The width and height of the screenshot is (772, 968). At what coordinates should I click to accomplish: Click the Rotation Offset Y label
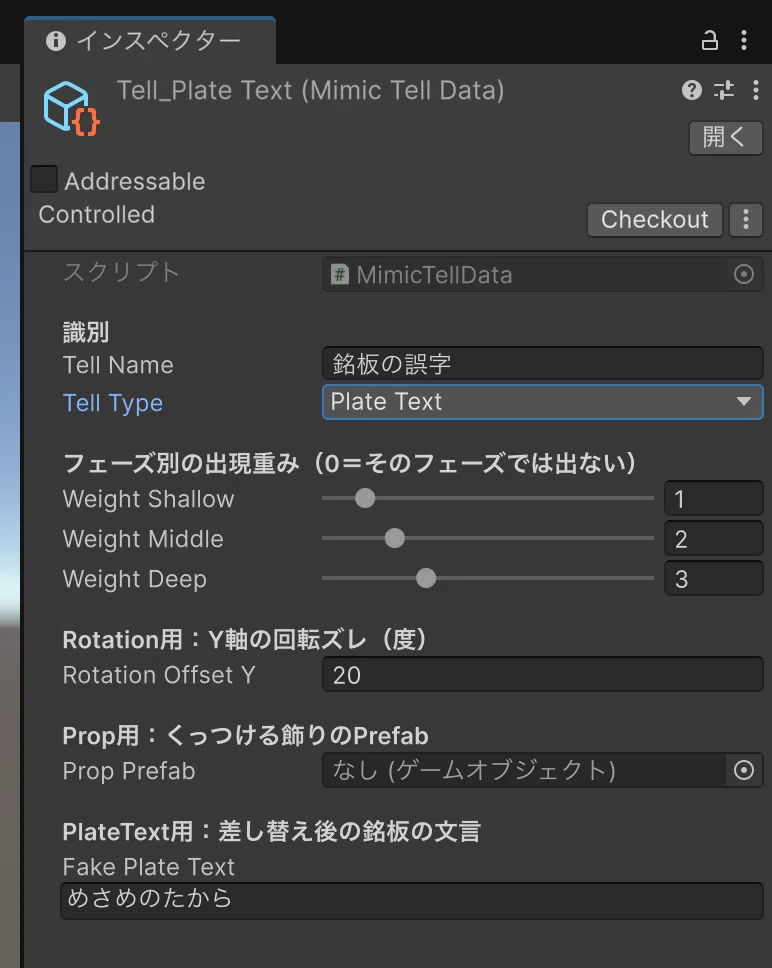159,675
